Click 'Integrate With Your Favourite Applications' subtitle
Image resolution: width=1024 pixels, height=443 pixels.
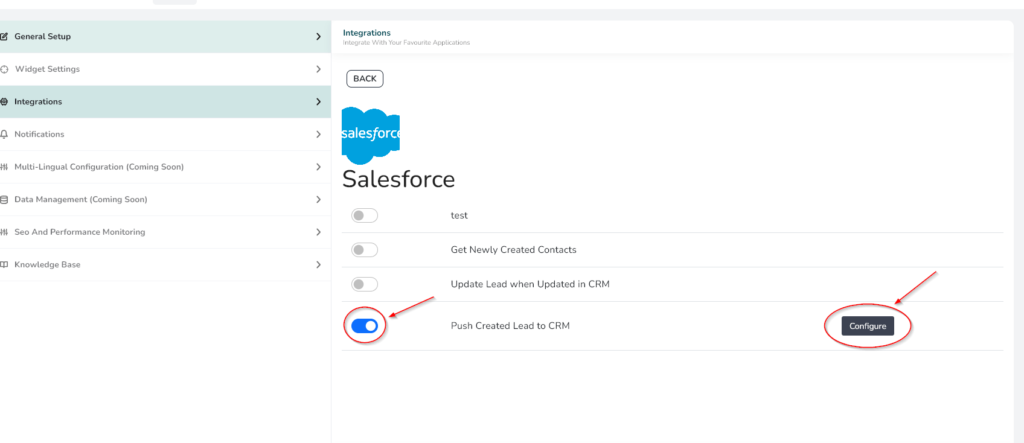[x=406, y=42]
